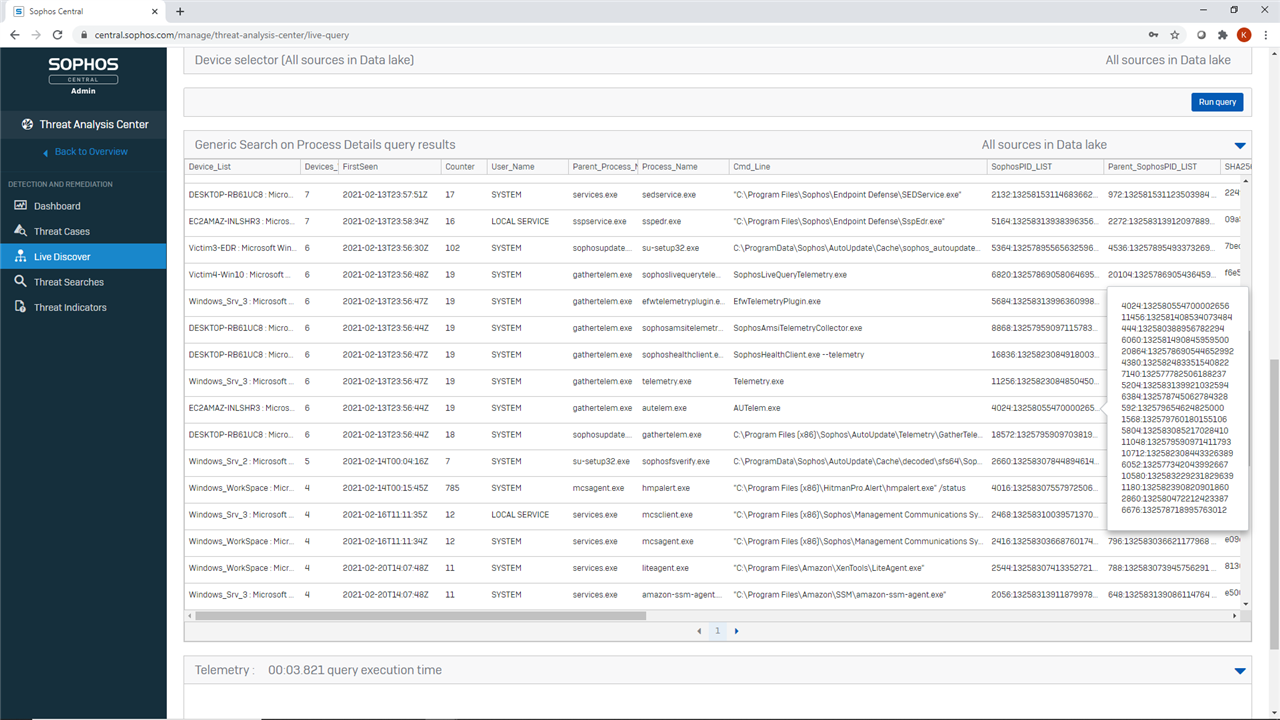
Task: Sort by the FirstSeen column header
Action: pos(389,166)
